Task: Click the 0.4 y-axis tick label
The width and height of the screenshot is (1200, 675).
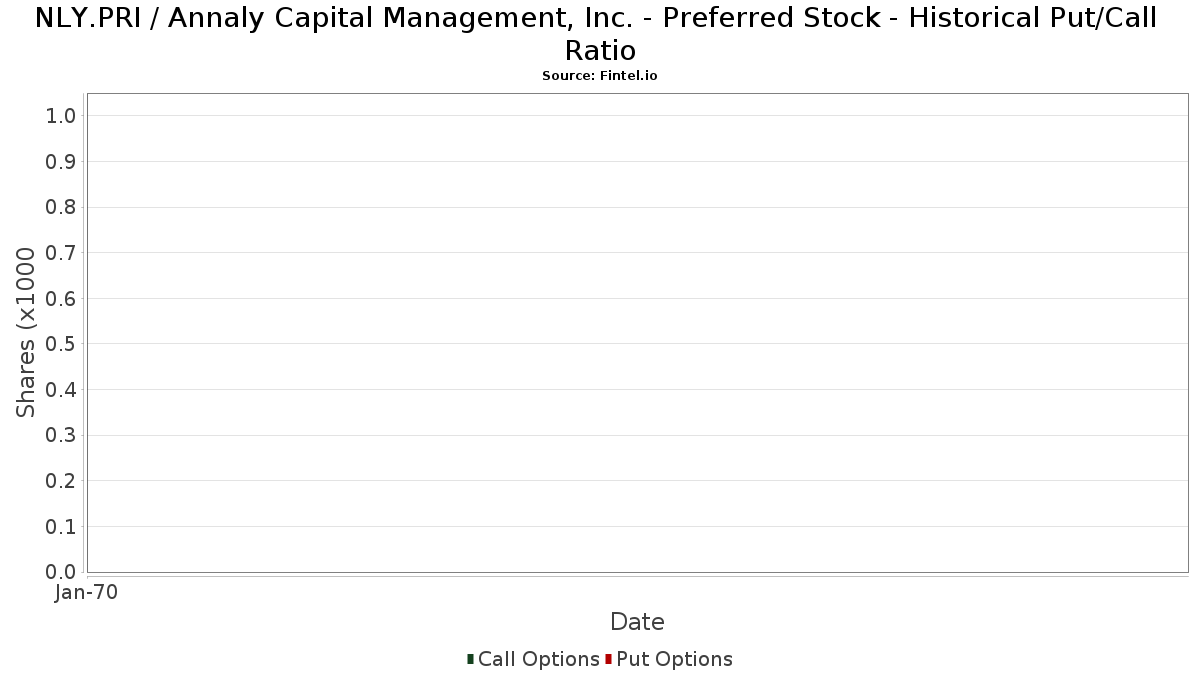Action: tap(61, 390)
